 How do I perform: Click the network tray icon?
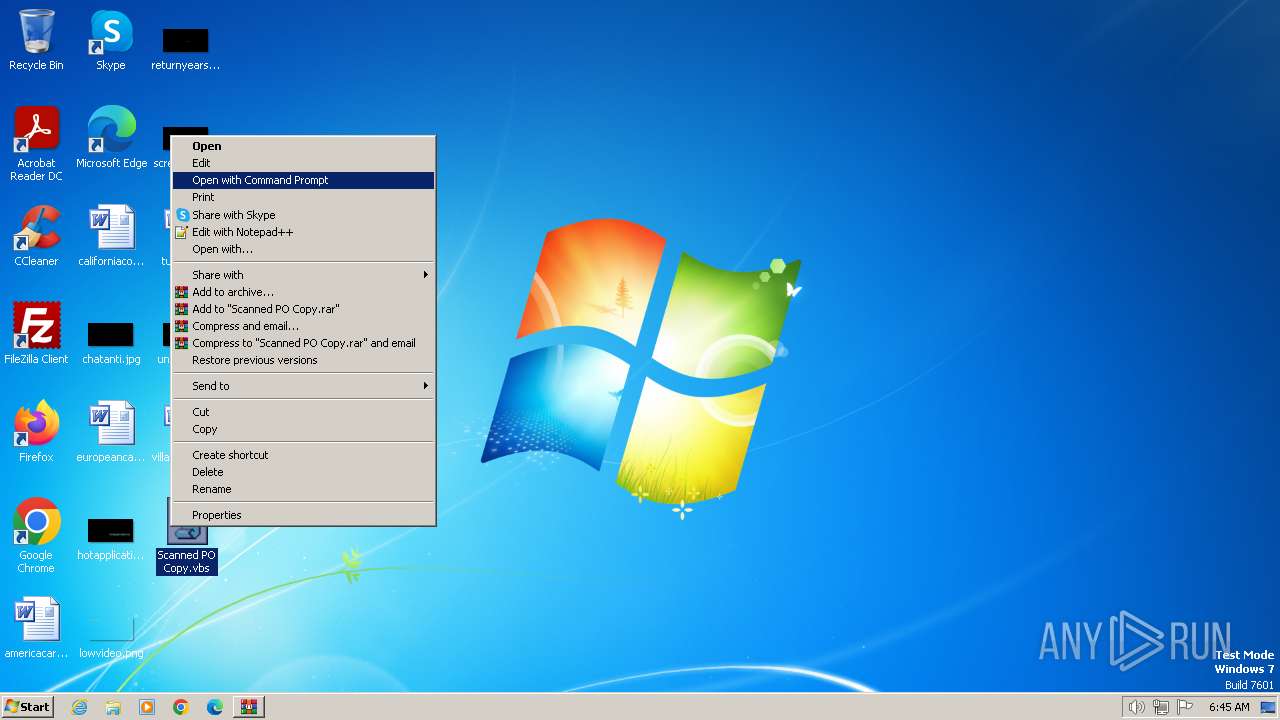[1161, 707]
